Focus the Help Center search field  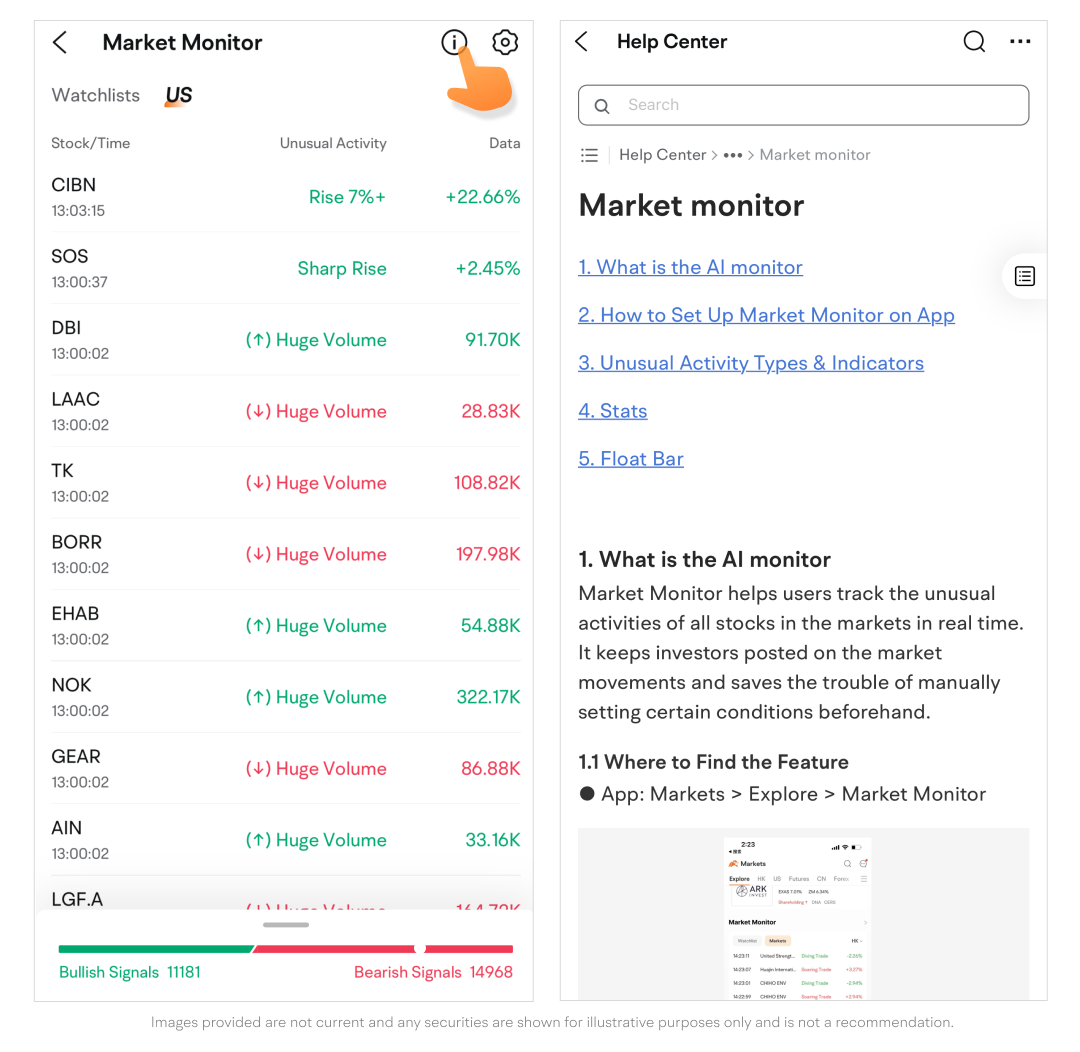click(x=804, y=105)
